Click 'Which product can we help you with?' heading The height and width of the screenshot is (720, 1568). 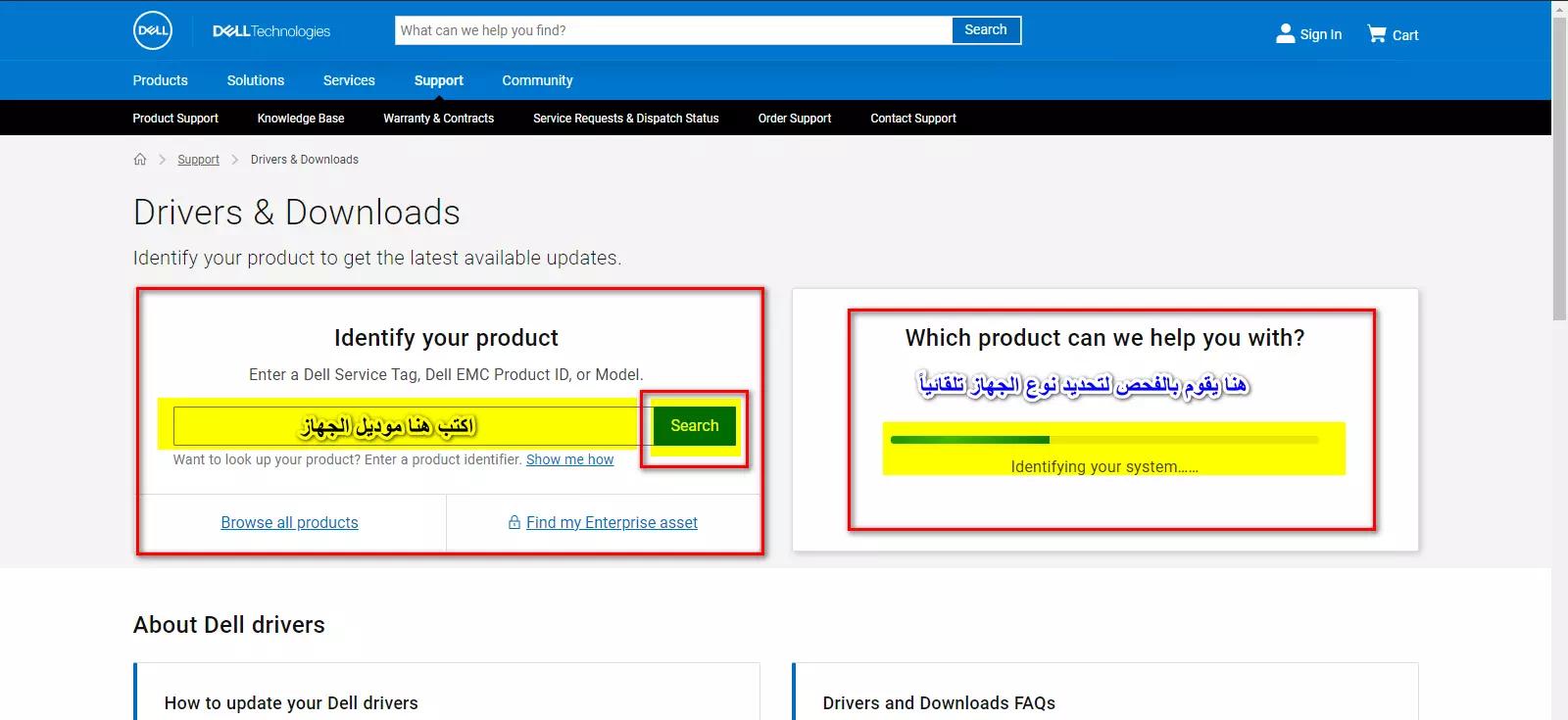[x=1104, y=338]
